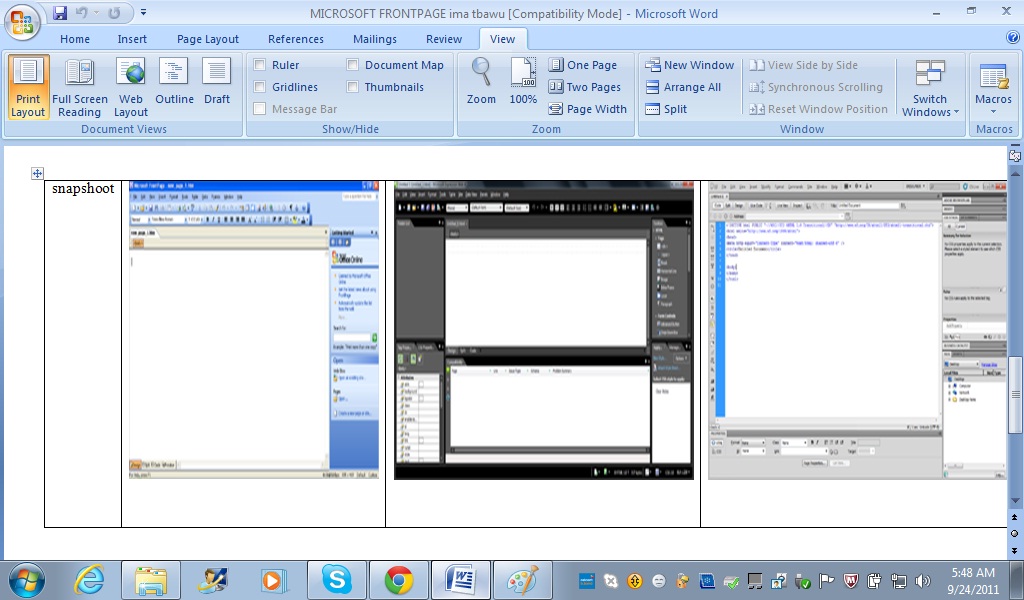Go to Next Page double-arrow button
Image resolution: width=1024 pixels, height=600 pixels.
click(x=1015, y=550)
